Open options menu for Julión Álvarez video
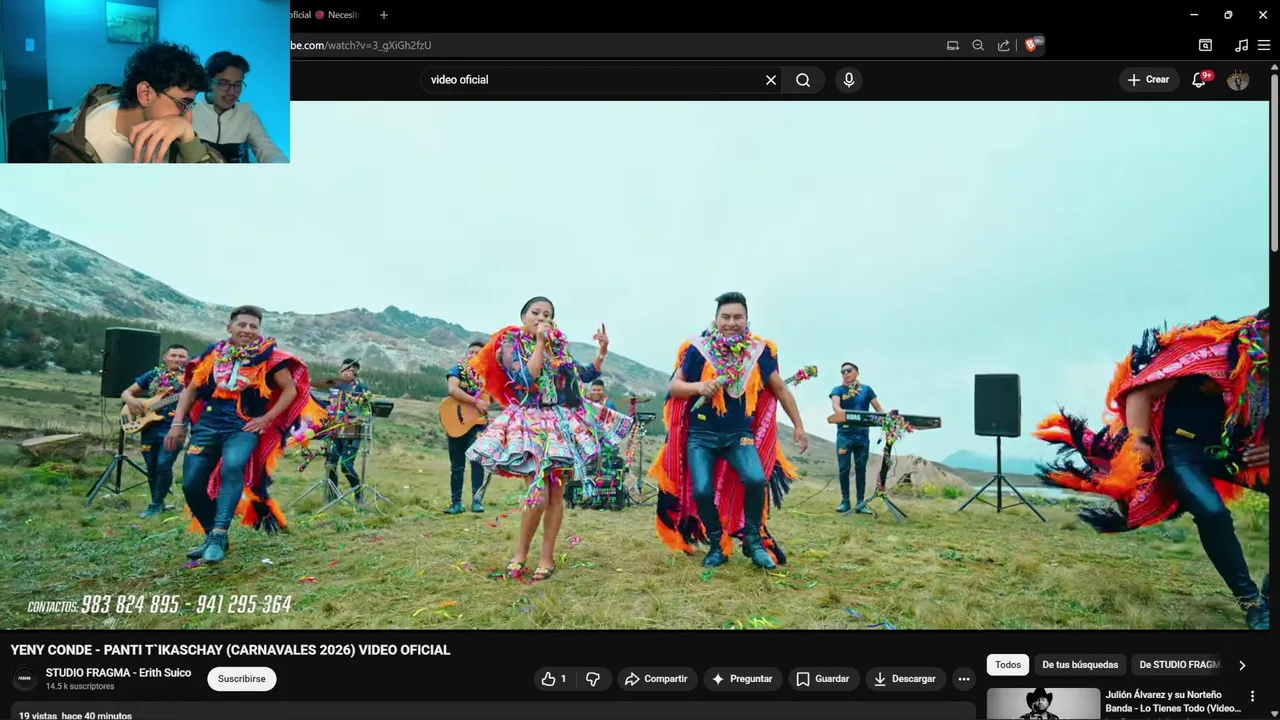1280x720 pixels. (1252, 696)
